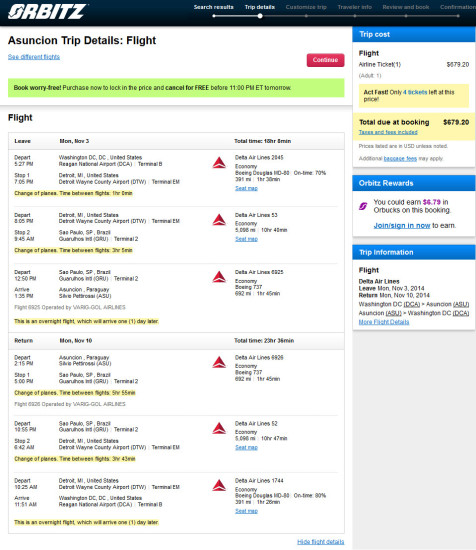Click Delta logo beside flight 1744
Image resolution: width=476 pixels, height=550 pixels.
click(219, 485)
